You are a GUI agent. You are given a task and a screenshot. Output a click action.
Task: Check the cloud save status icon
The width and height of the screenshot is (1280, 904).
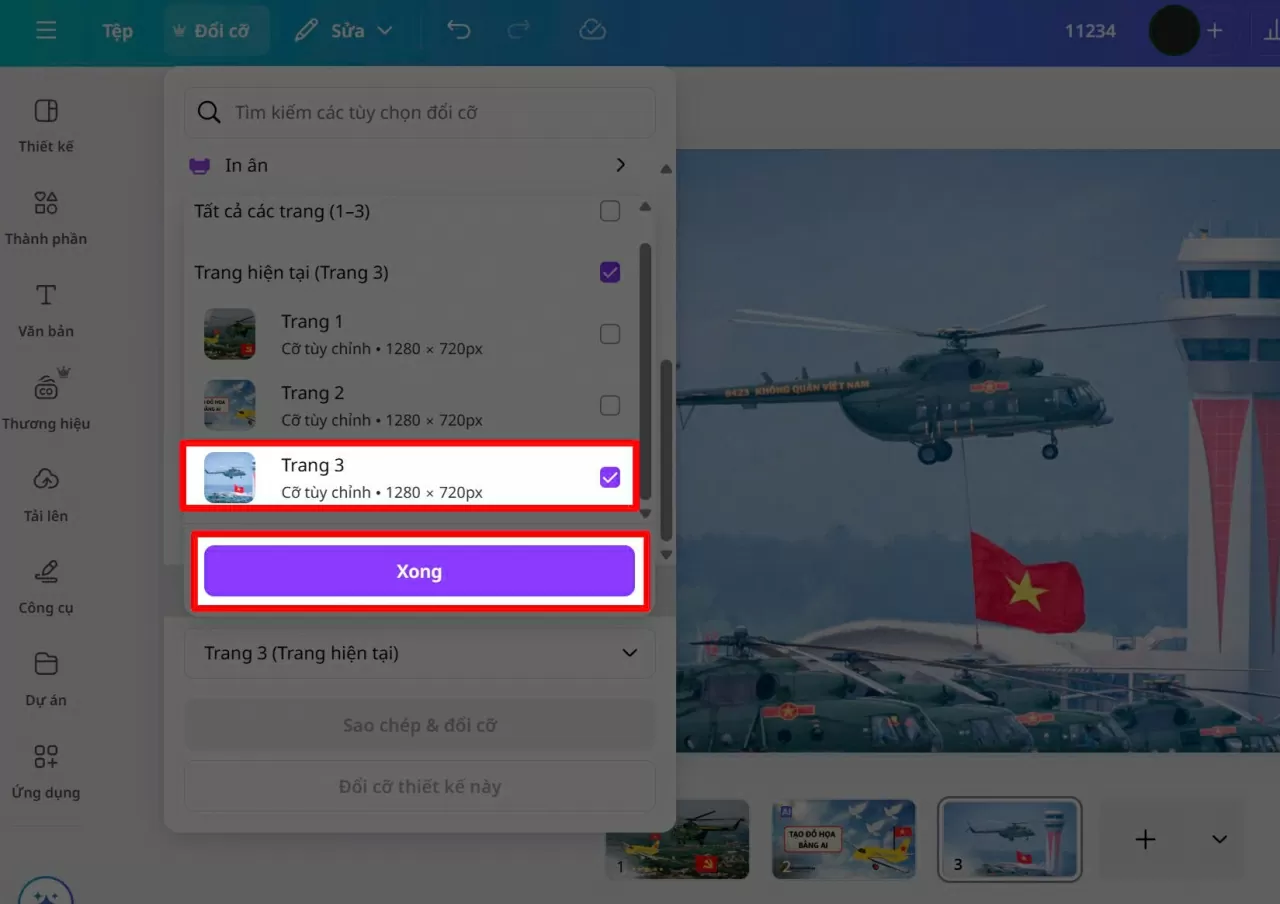(592, 30)
